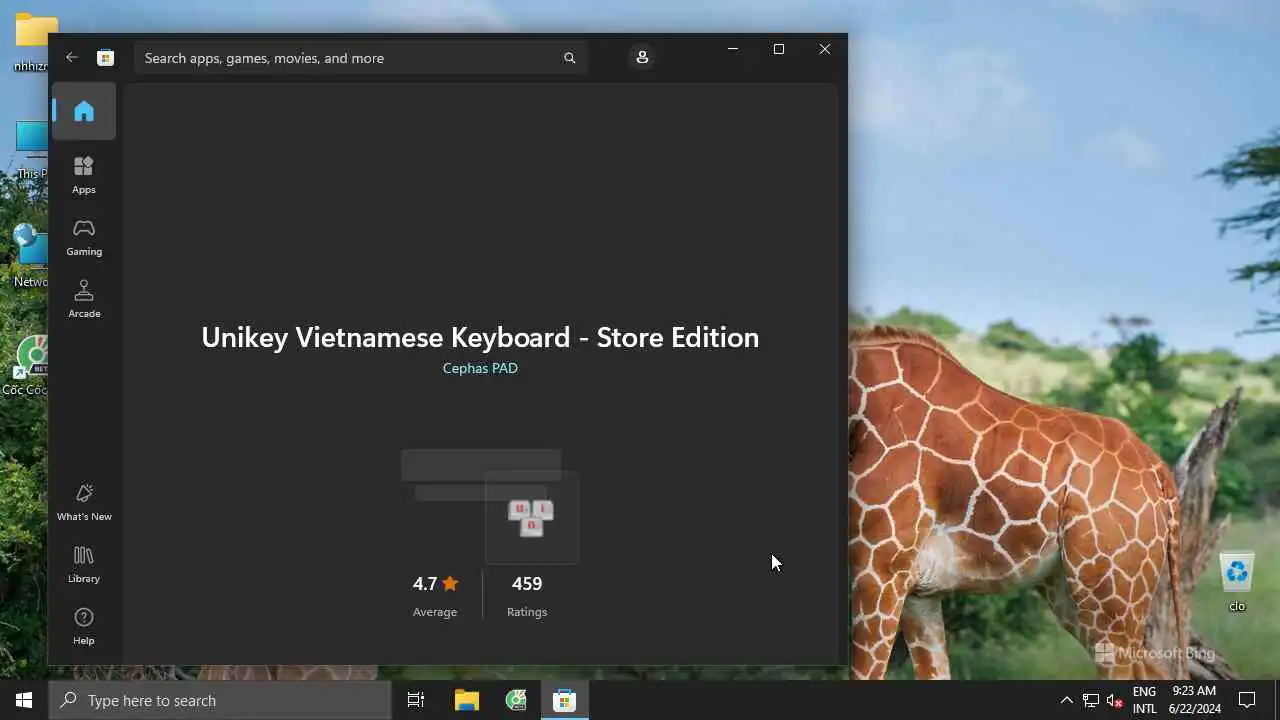Image resolution: width=1280 pixels, height=720 pixels.
Task: Click the Microsoft Store taskbar icon
Action: 565,700
